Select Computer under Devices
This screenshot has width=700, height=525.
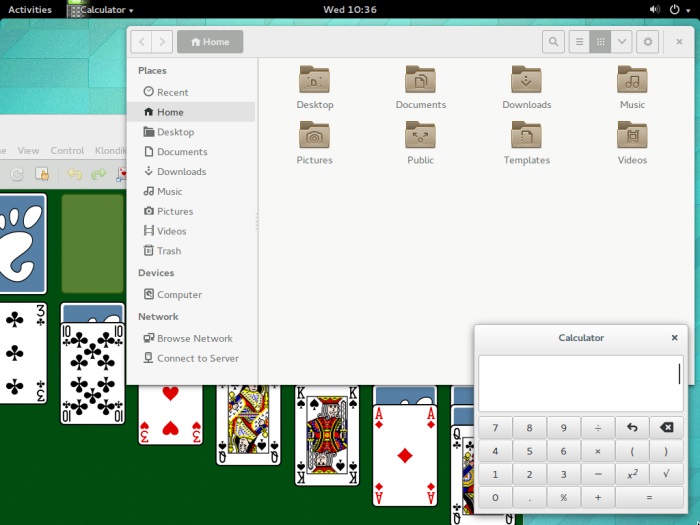(x=191, y=295)
